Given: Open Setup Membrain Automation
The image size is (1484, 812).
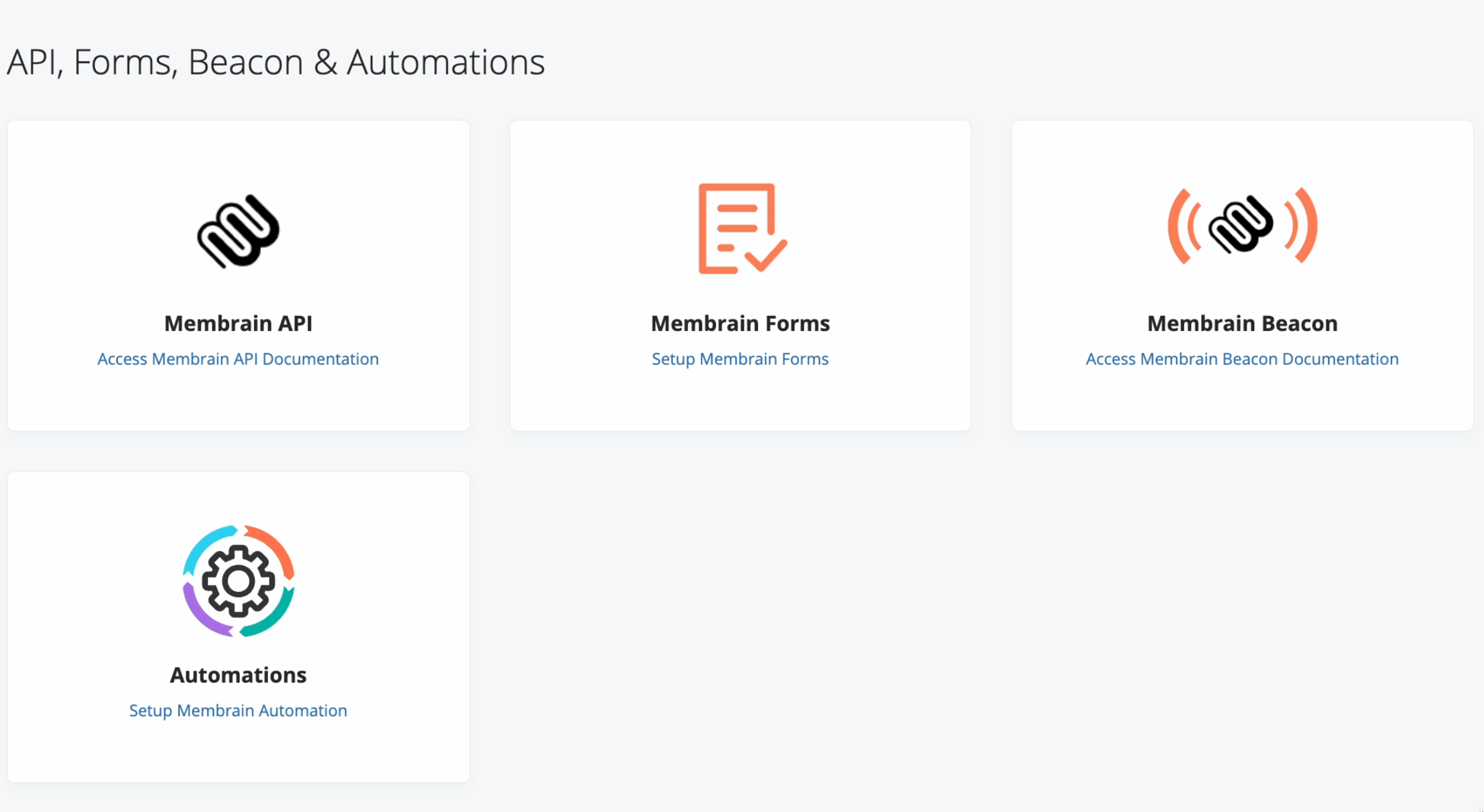Looking at the screenshot, I should (x=237, y=710).
